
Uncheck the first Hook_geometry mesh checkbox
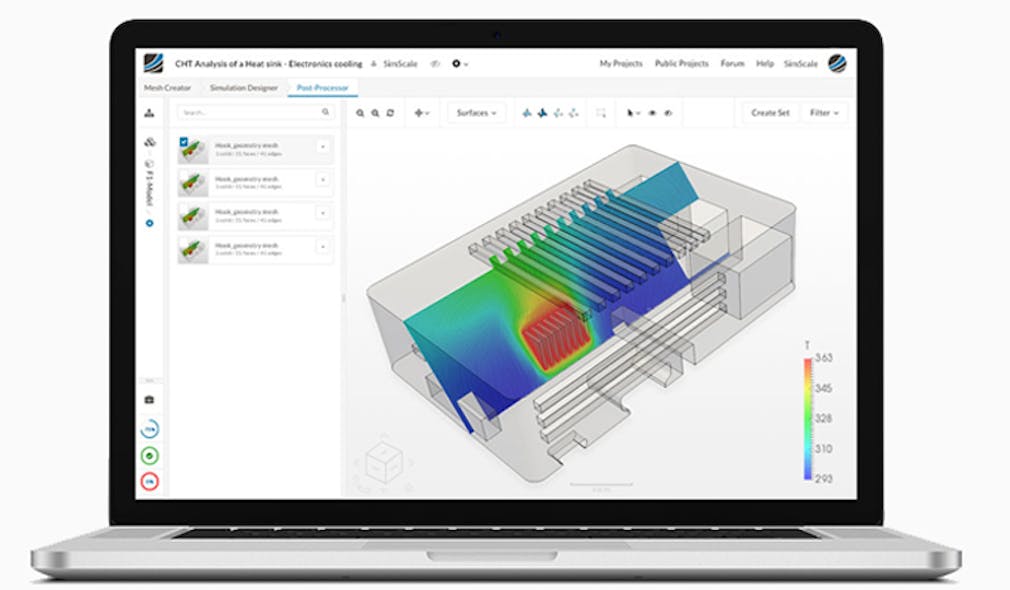[x=183, y=142]
